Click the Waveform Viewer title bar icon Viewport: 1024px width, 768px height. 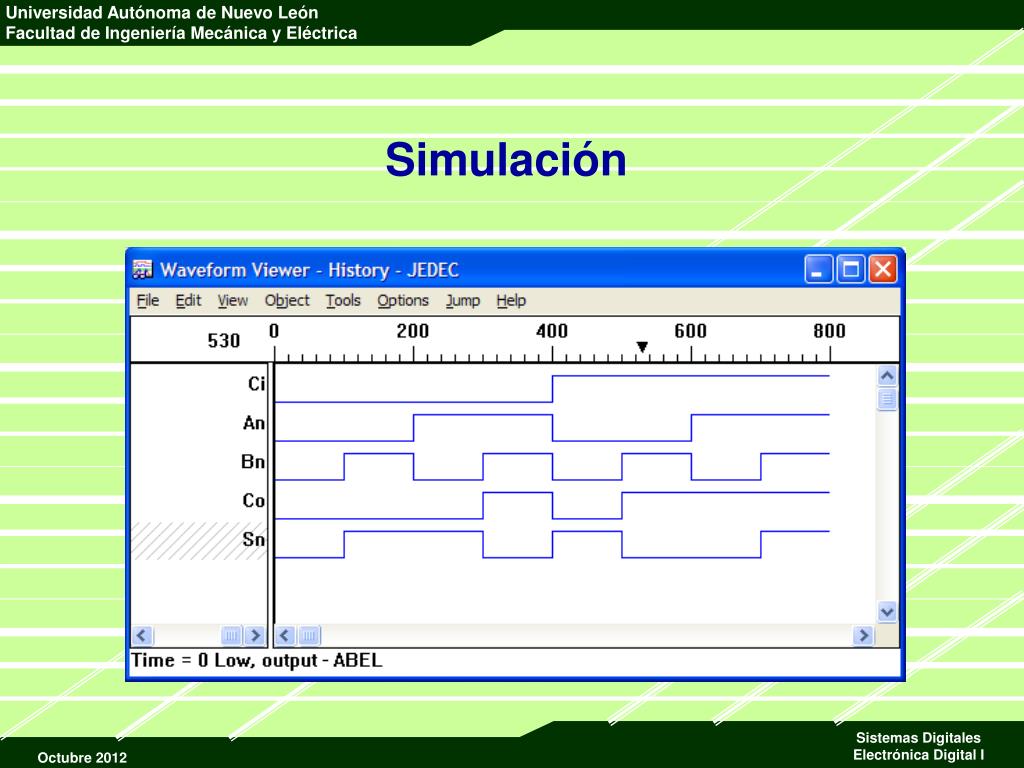142,269
